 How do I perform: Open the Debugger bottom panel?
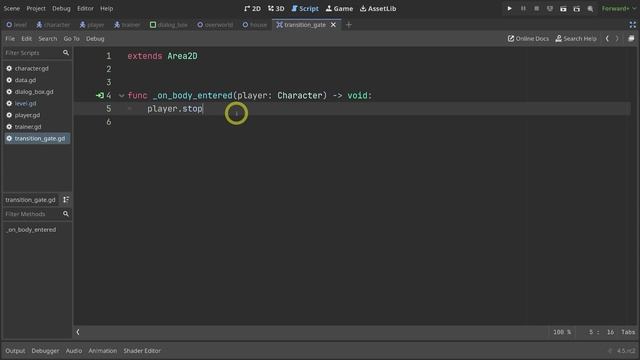(45, 351)
